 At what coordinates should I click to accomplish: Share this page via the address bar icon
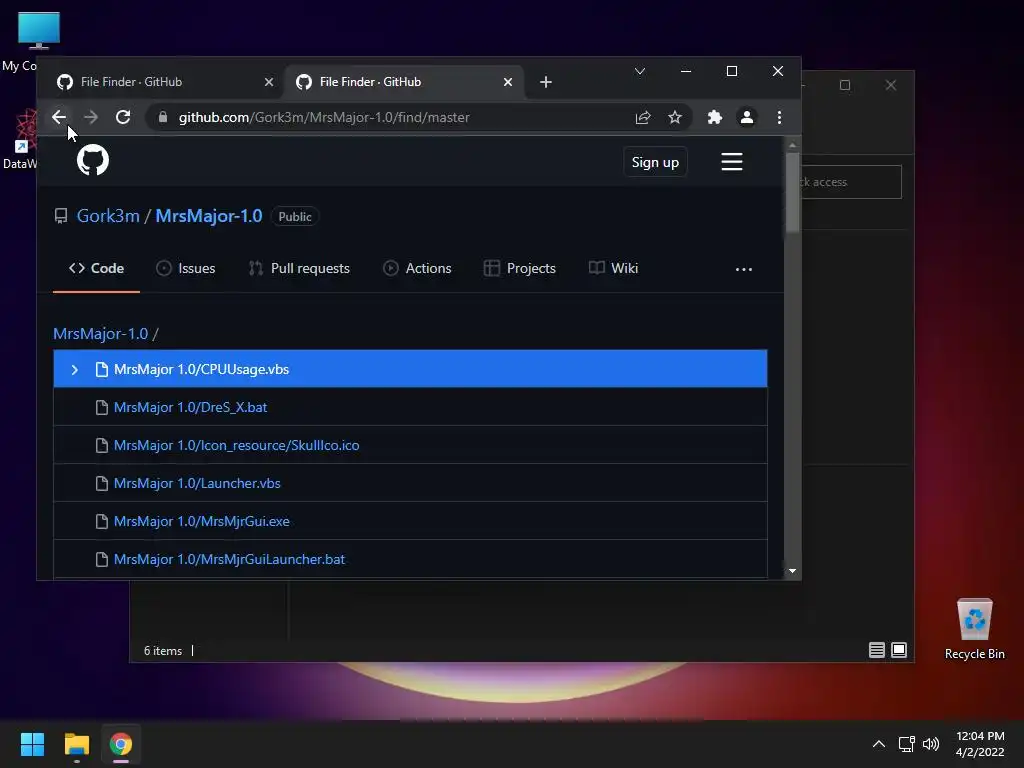point(643,117)
